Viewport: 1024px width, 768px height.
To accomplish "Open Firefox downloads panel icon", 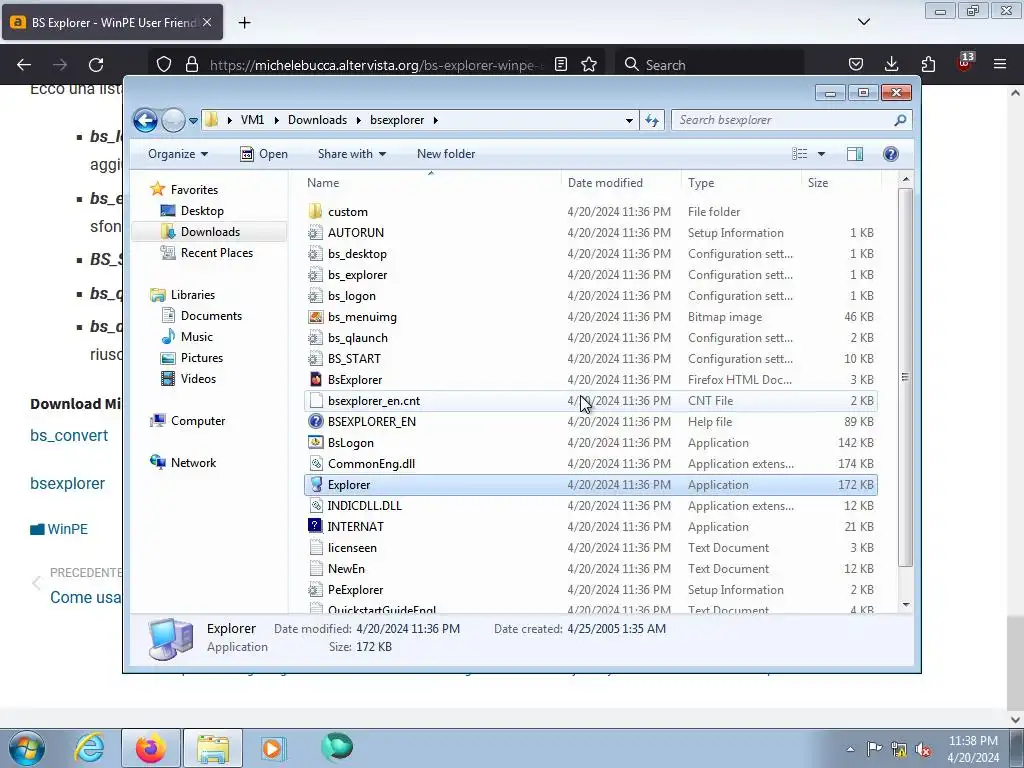I will [x=891, y=64].
